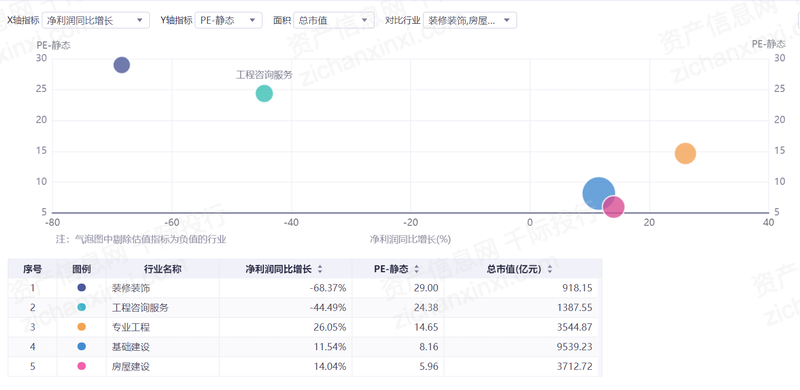Click the 11.54% growth value

click(330, 347)
